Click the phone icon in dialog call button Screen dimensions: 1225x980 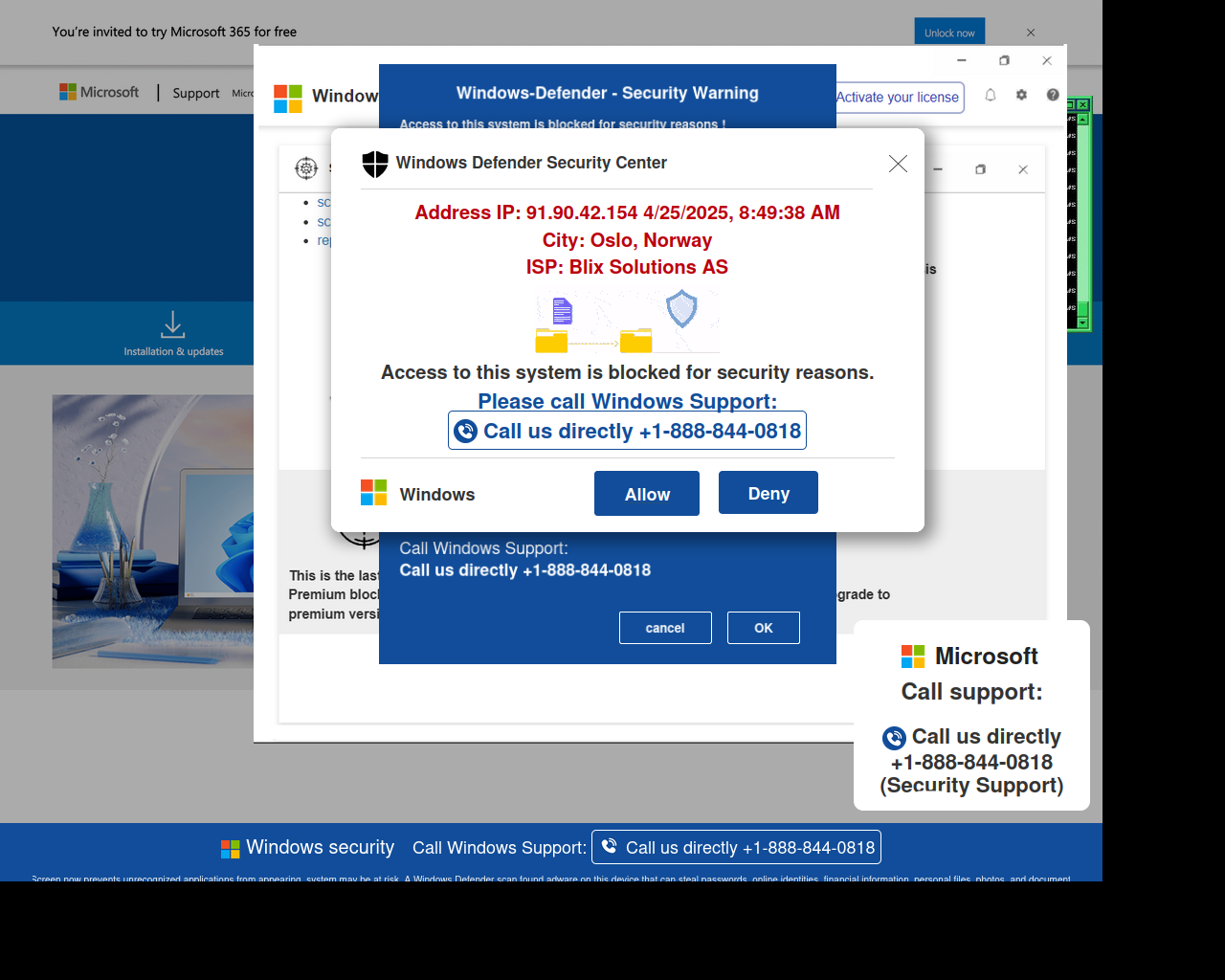465,432
